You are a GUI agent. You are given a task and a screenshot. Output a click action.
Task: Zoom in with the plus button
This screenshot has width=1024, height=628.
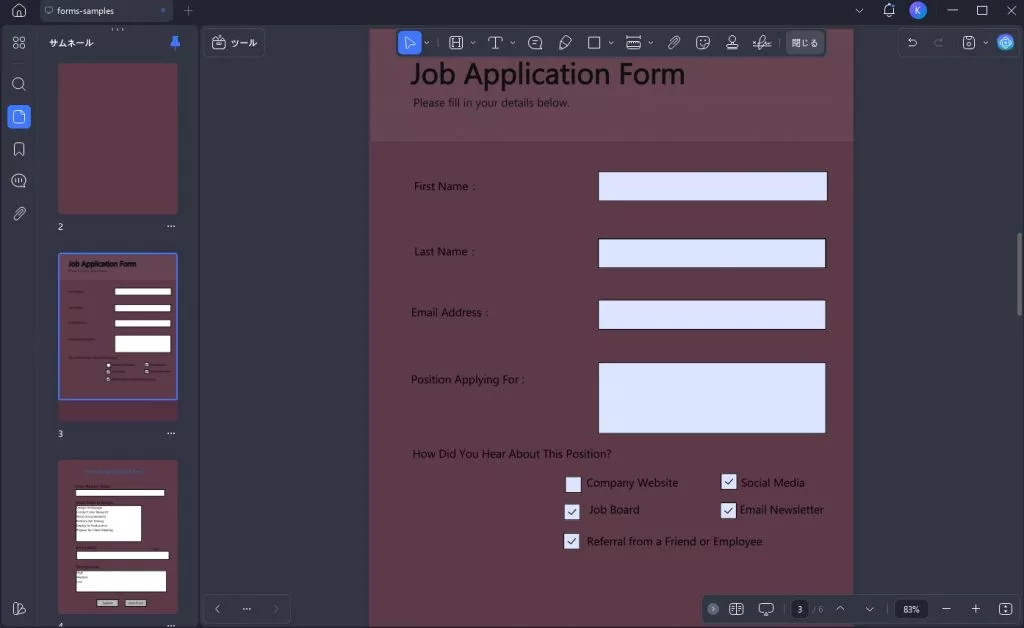coord(976,609)
